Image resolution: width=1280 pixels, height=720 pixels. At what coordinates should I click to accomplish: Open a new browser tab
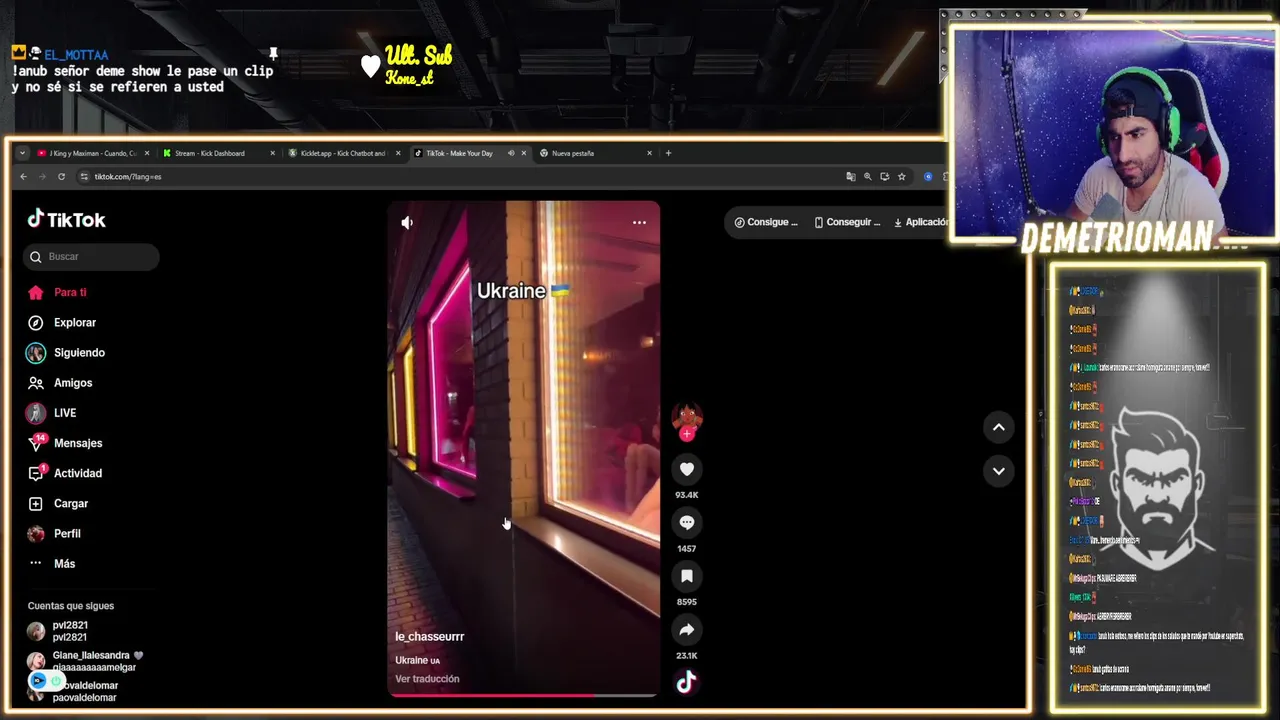tap(668, 153)
